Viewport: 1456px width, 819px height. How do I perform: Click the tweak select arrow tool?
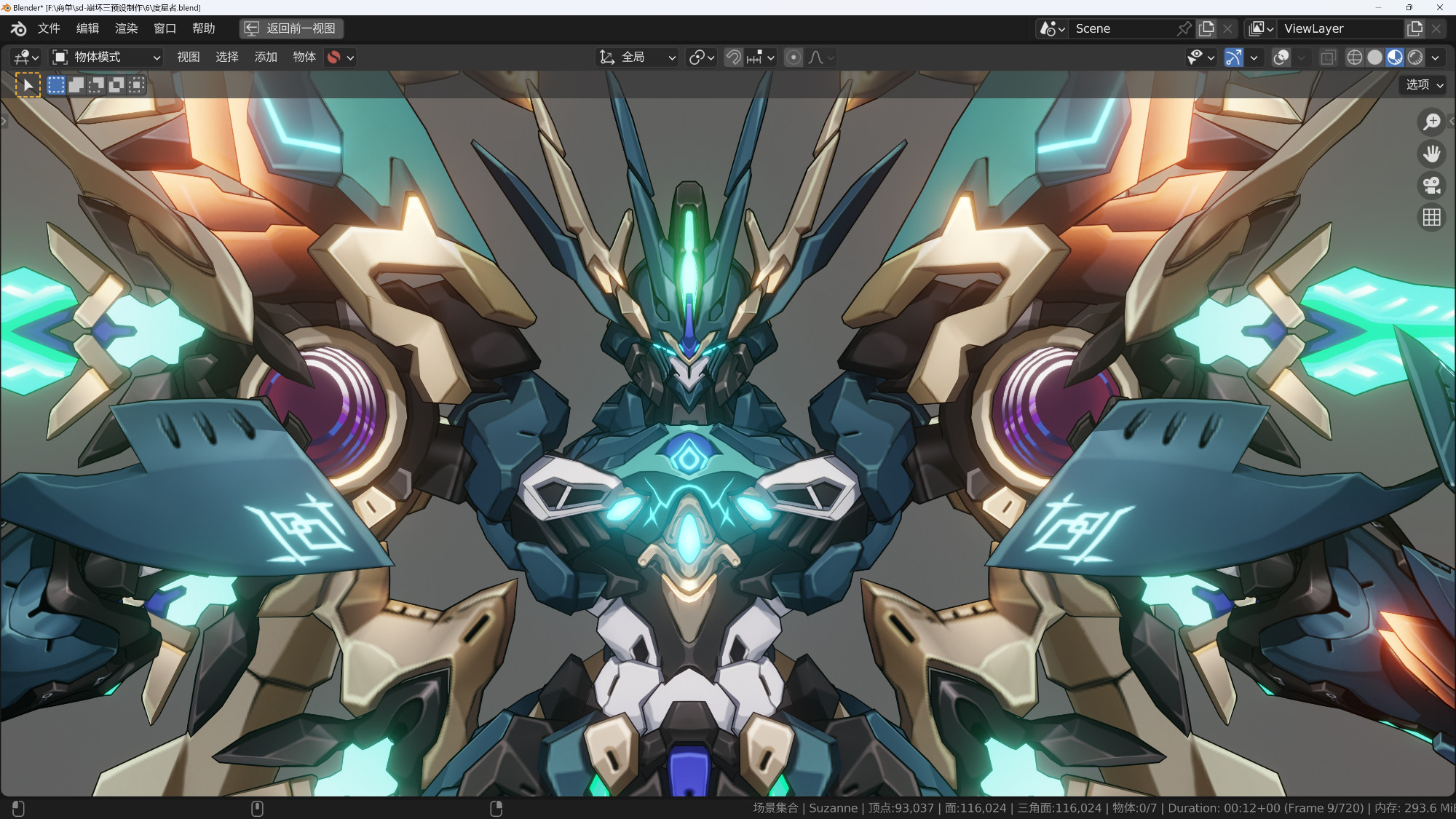point(28,85)
